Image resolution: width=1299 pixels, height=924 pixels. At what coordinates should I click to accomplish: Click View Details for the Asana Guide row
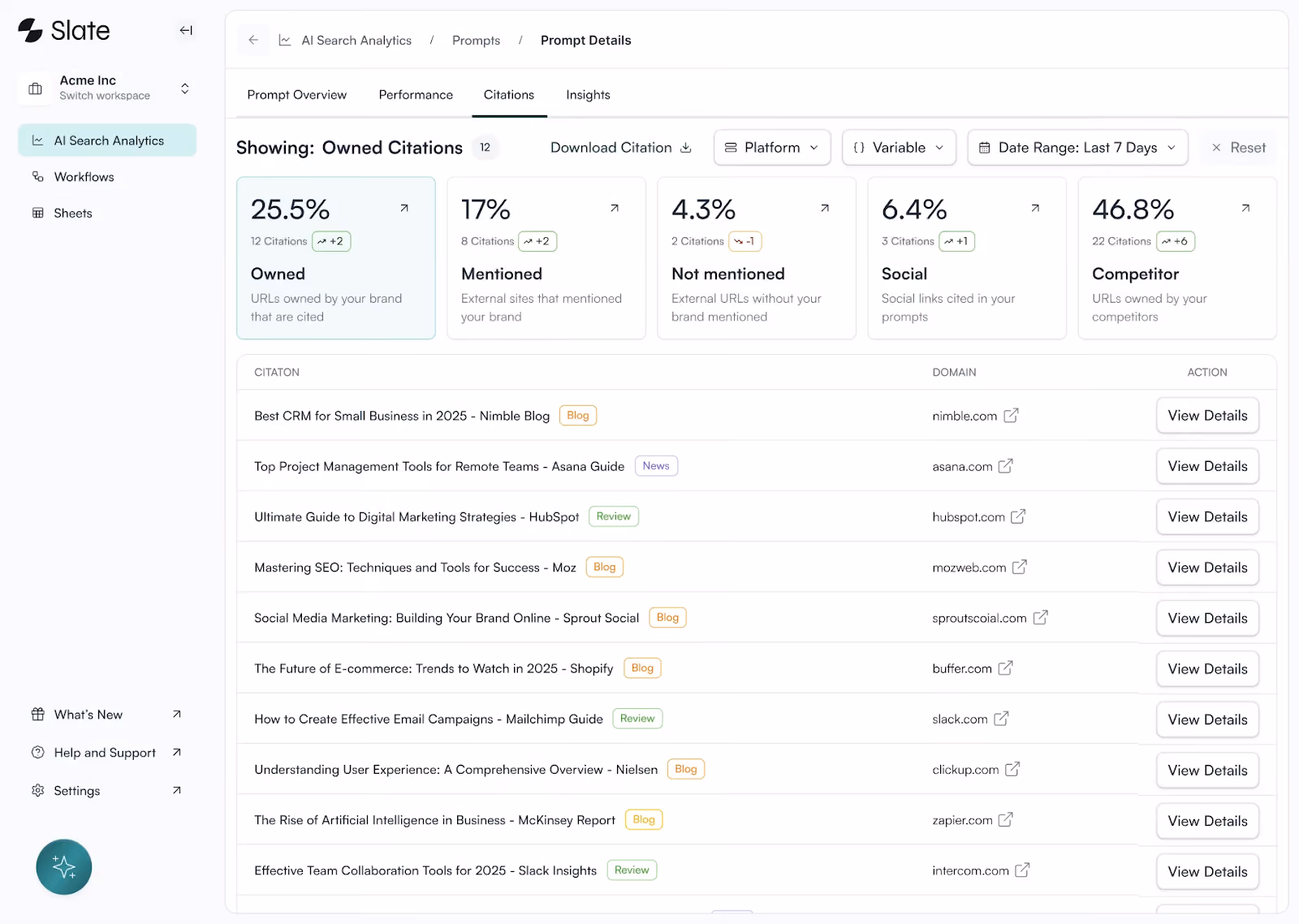[x=1207, y=466]
